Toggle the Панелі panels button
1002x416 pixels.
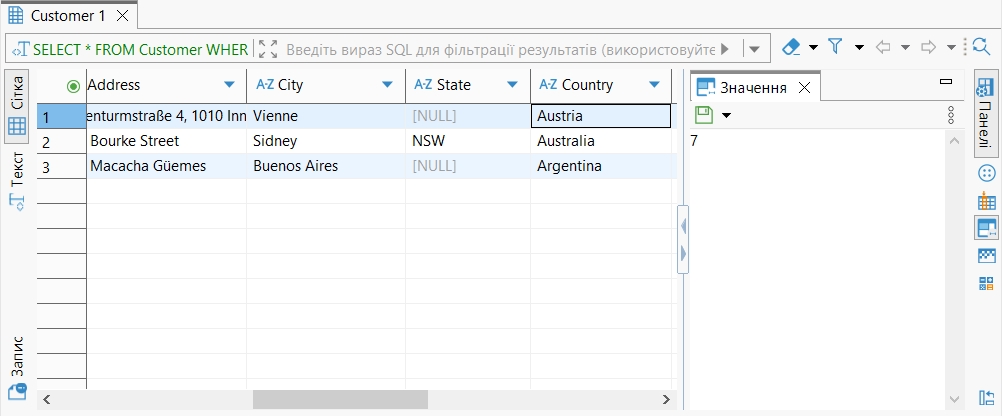(986, 114)
